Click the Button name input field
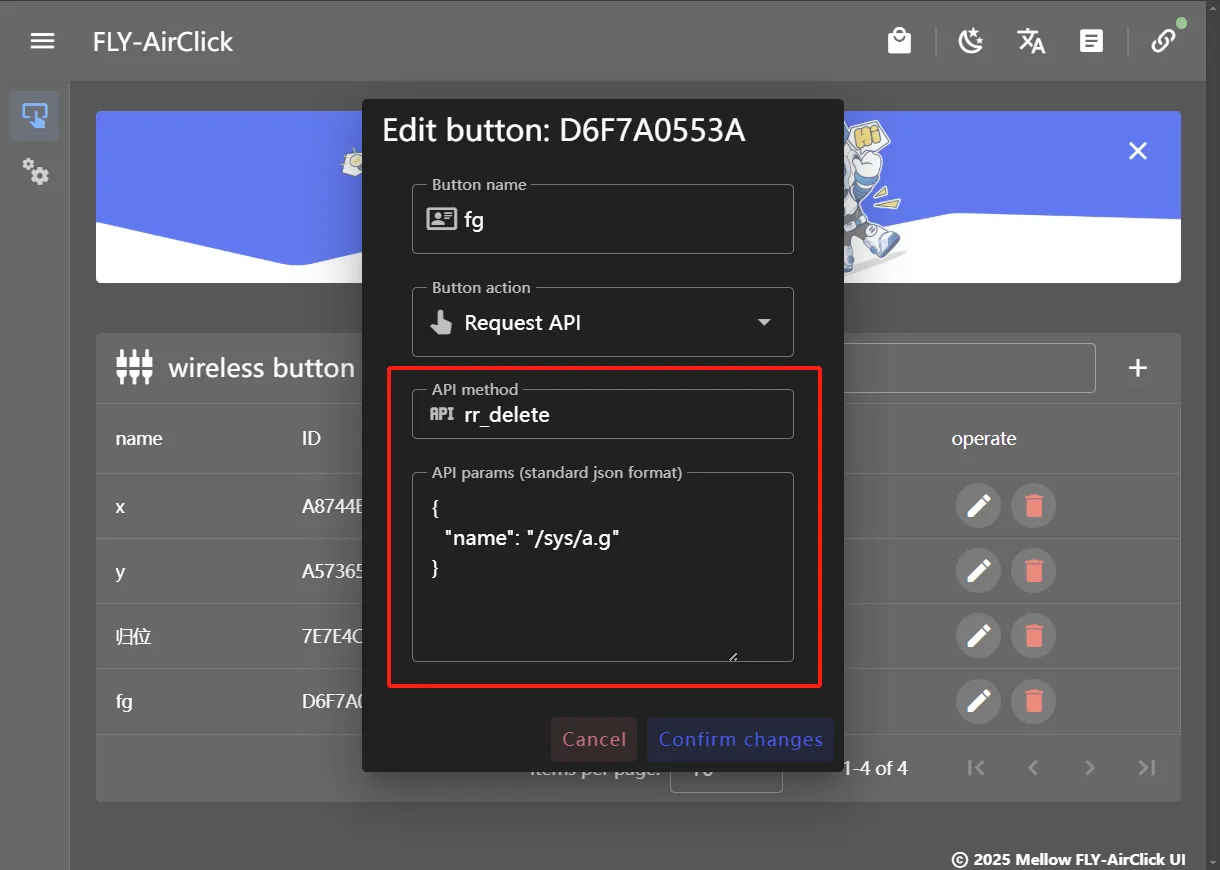This screenshot has height=870, width=1220. tap(620, 220)
